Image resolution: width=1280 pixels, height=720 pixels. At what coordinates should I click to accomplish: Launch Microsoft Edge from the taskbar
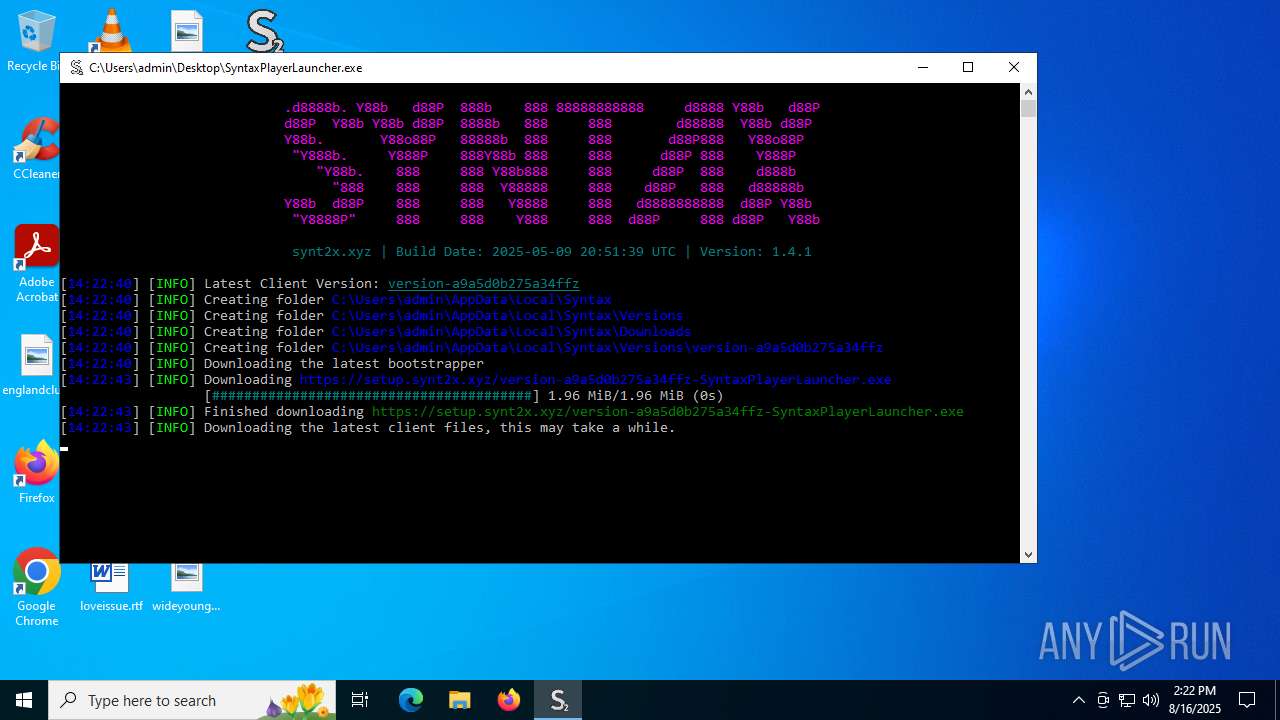pos(411,700)
